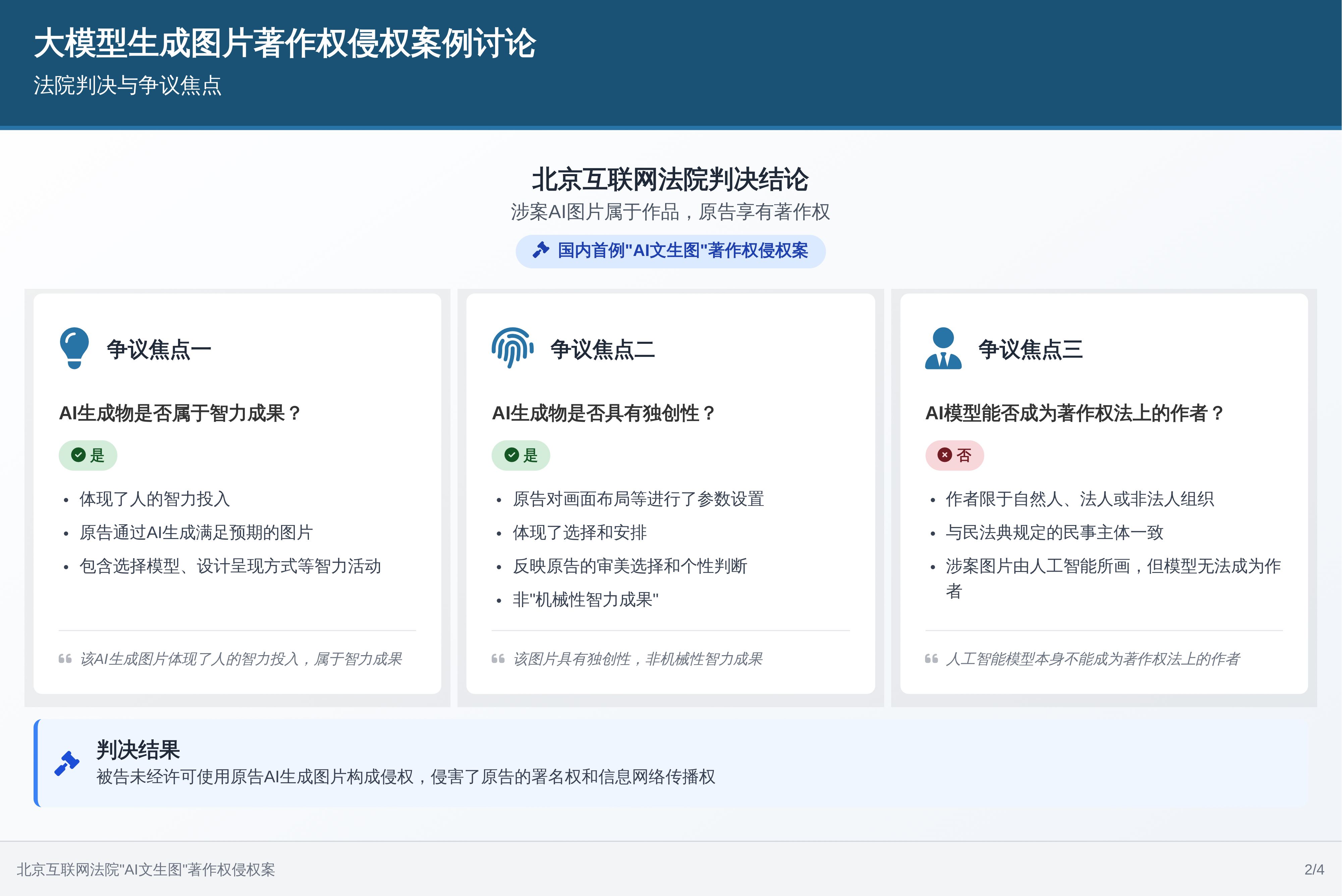The height and width of the screenshot is (896, 1342).
Task: Click the slide title 大模型生成图片著作权侵权案例讨论
Action: (284, 43)
